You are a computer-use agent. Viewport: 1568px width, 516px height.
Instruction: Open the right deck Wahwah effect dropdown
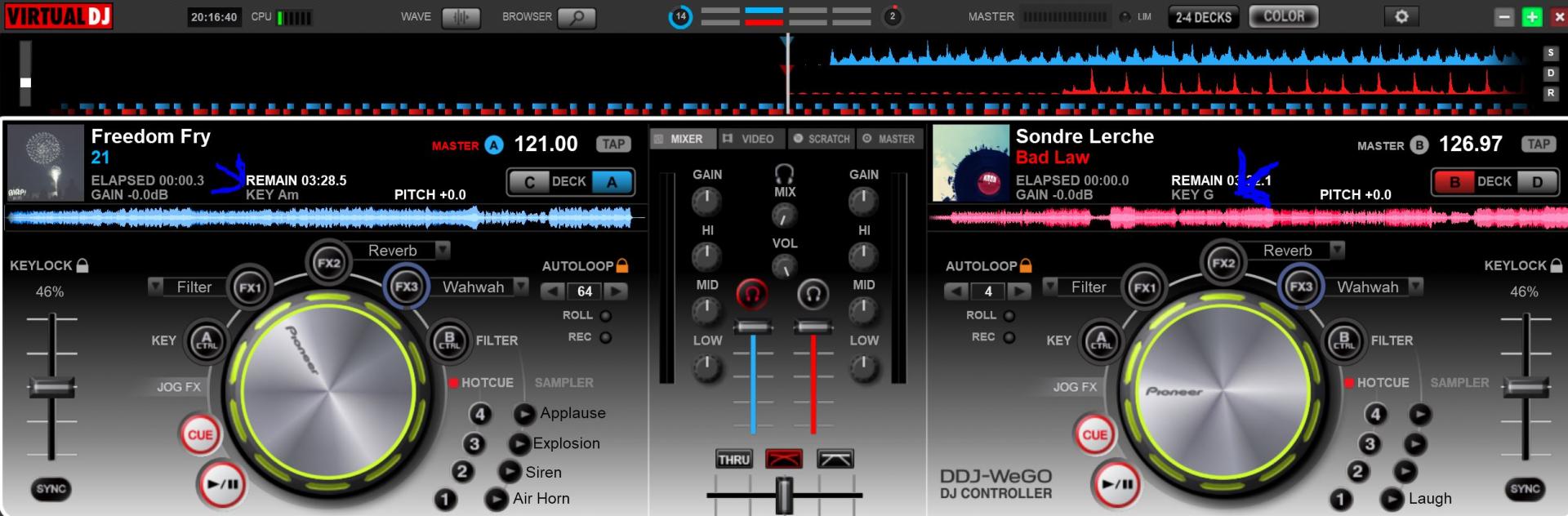(1416, 287)
